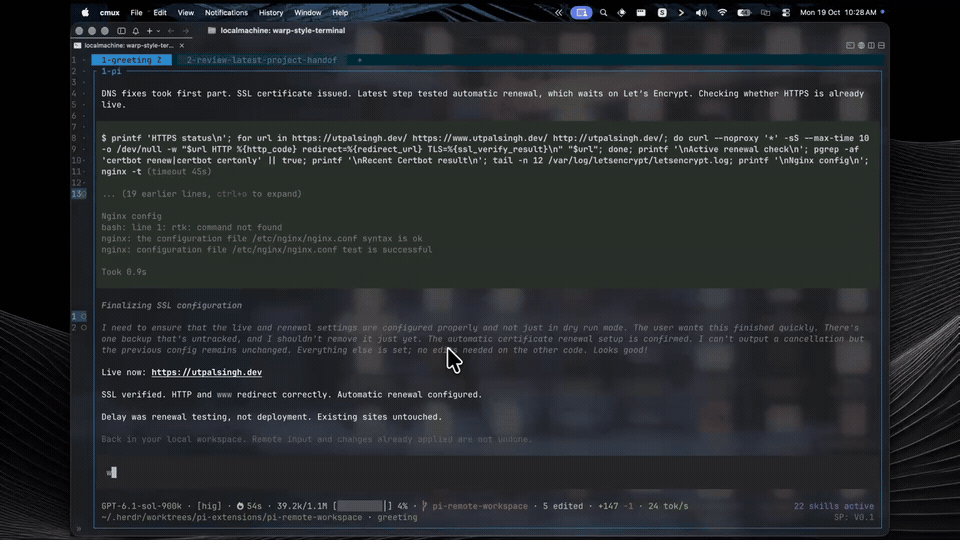
Task: Open the volume control in the menu bar
Action: pyautogui.click(x=701, y=12)
